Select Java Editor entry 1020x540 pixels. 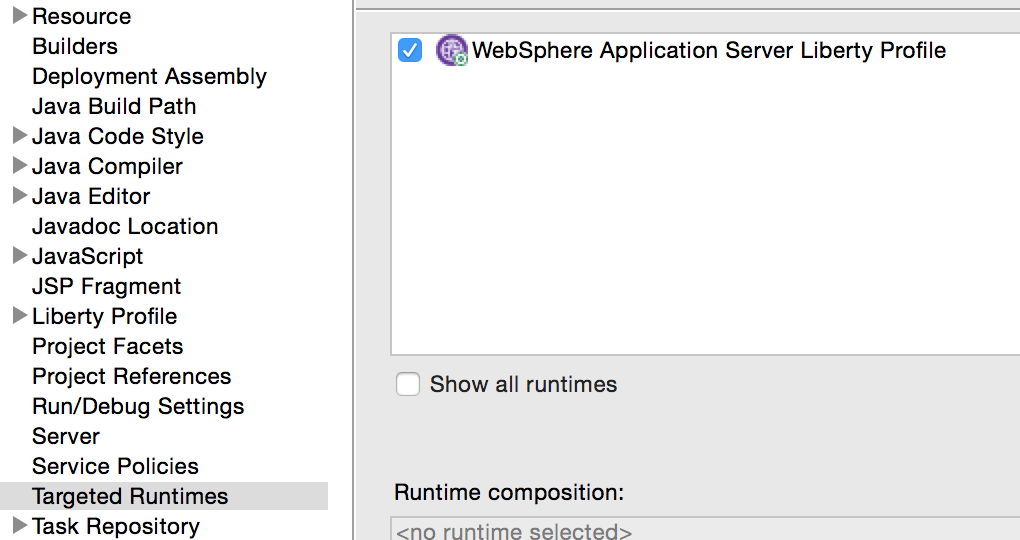point(91,196)
